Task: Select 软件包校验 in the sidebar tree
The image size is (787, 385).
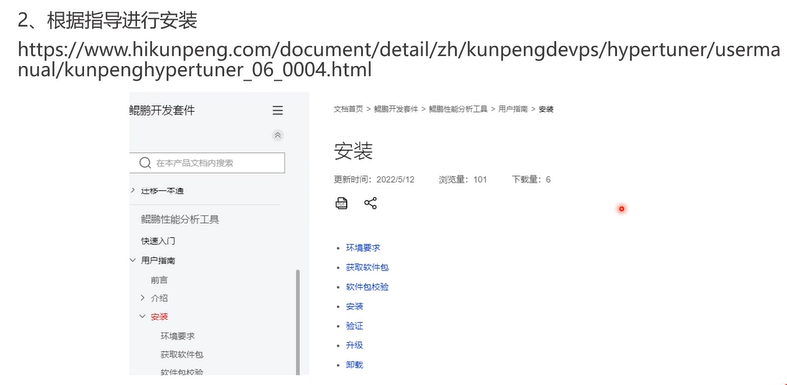Action: click(182, 372)
